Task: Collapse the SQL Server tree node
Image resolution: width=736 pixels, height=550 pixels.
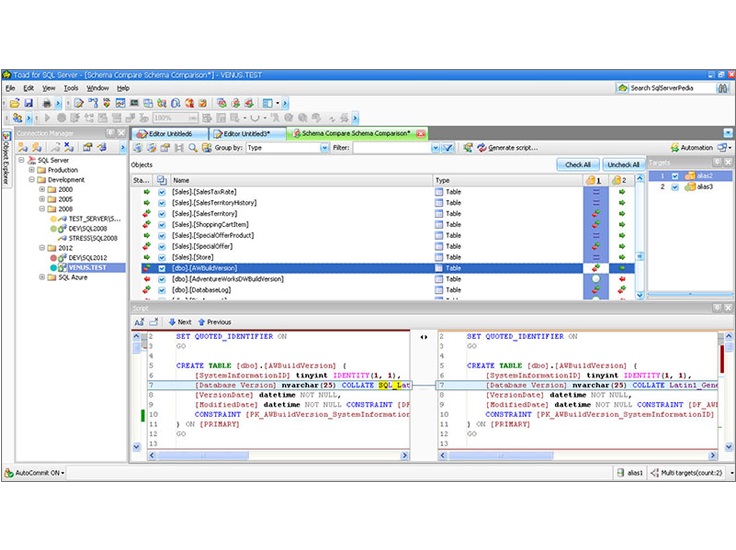Action: 22,160
